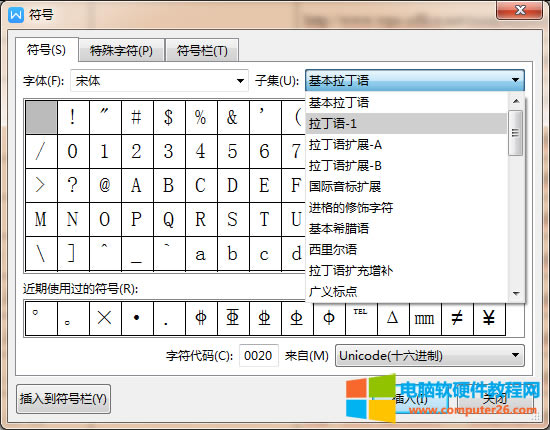
Task: Select the digit 5 in the grid
Action: coord(233,151)
